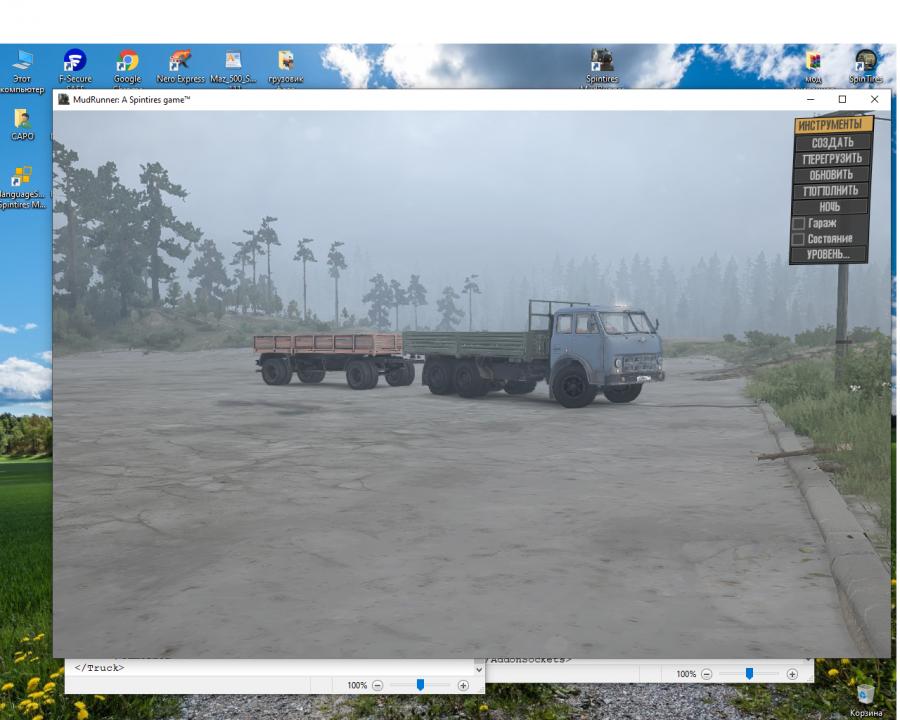The width and height of the screenshot is (900, 720).
Task: Open the F-Secure desktop icon
Action: 75,62
